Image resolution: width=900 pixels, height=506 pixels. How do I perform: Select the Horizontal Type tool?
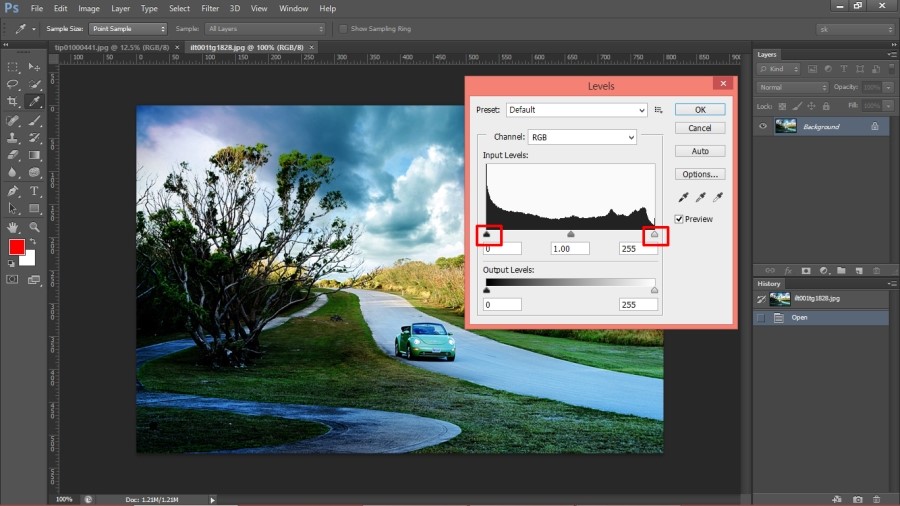34,191
